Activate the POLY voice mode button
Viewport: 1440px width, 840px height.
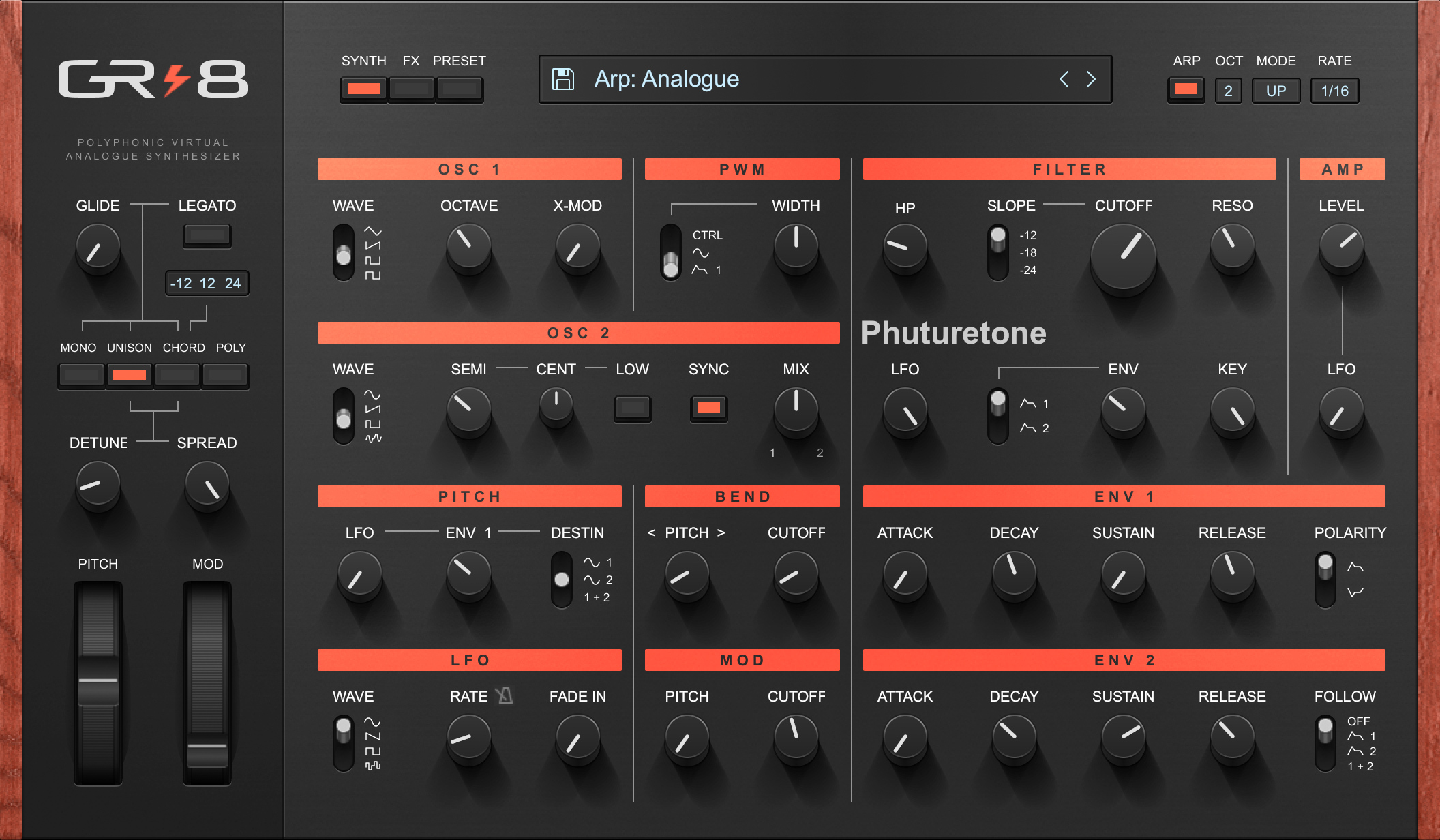pyautogui.click(x=225, y=375)
